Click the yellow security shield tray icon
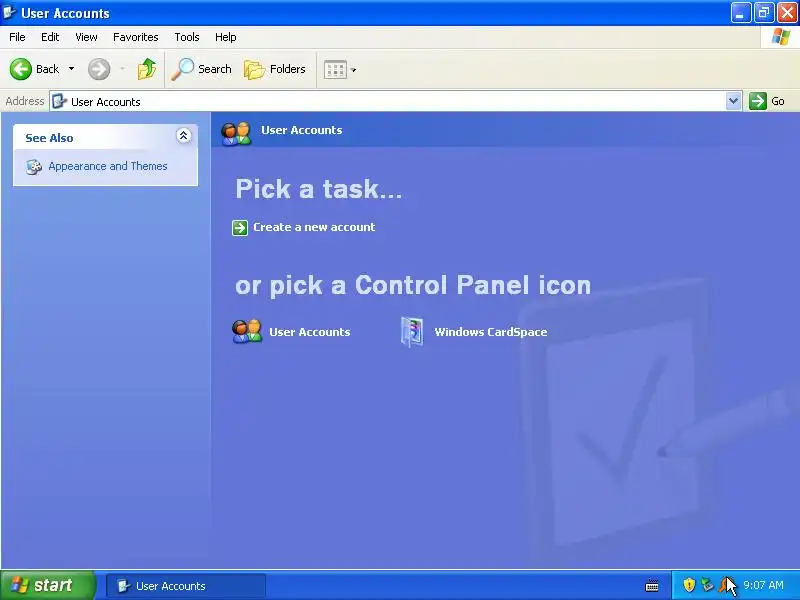The image size is (800, 600). click(x=689, y=585)
